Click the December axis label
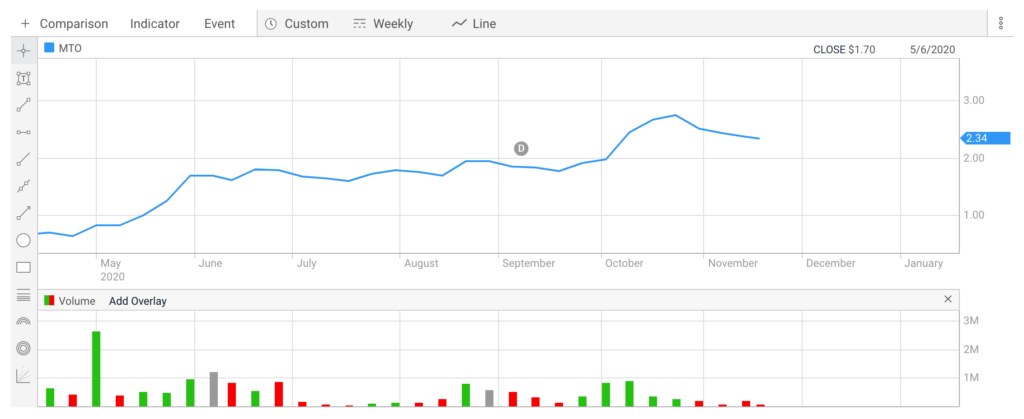Screen dimensions: 1024x419 [830, 264]
